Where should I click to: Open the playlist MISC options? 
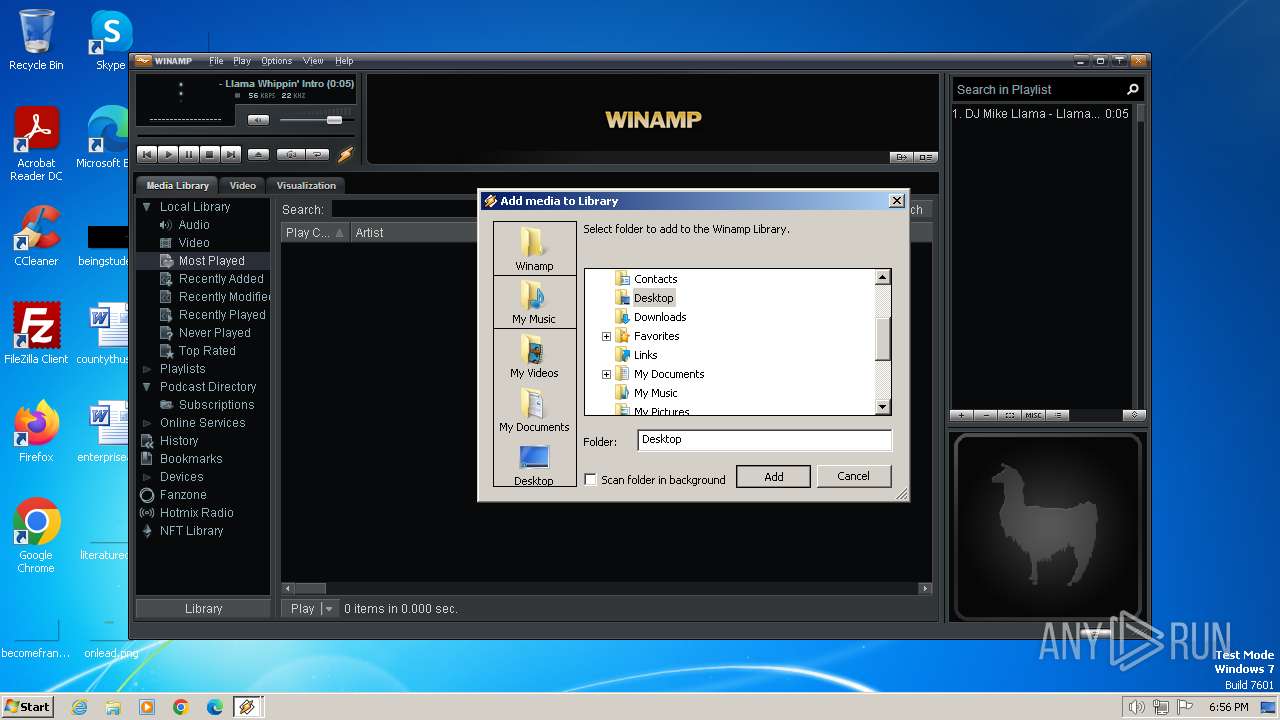pyautogui.click(x=1033, y=415)
